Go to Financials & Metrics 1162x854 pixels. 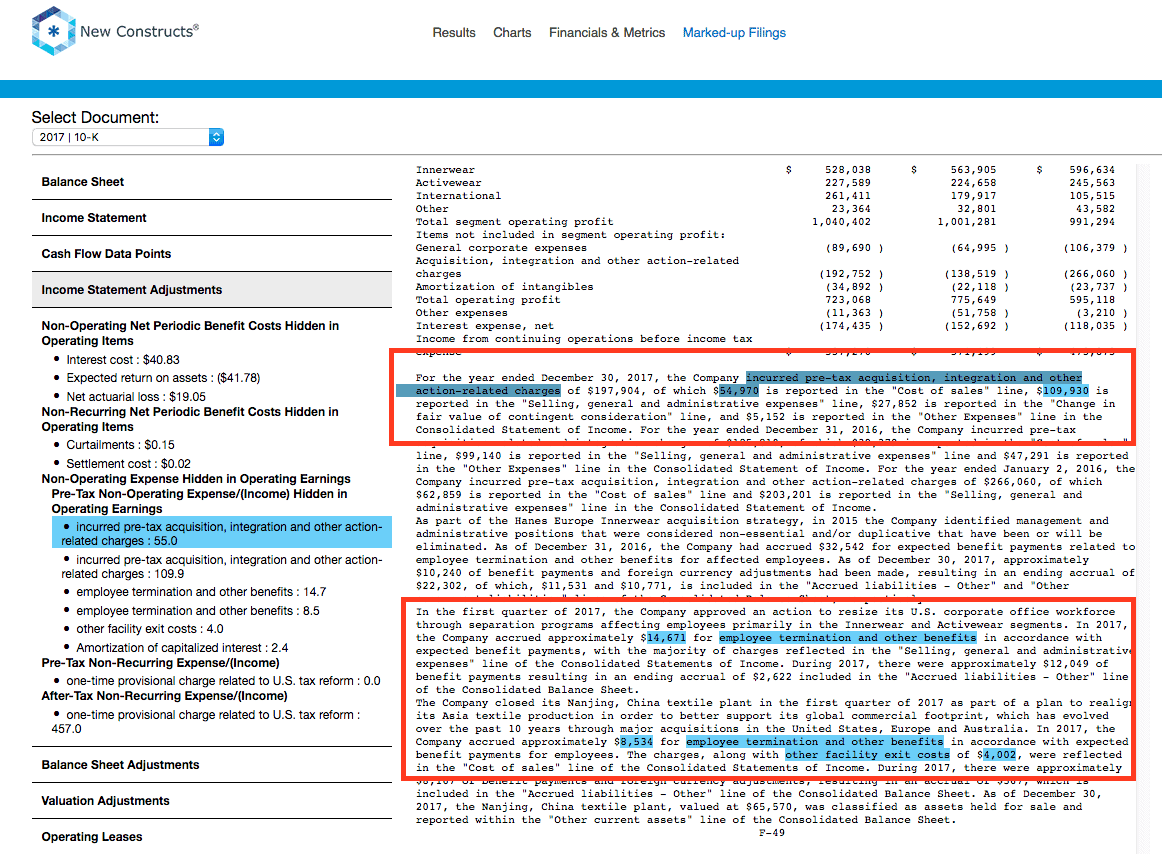(607, 33)
